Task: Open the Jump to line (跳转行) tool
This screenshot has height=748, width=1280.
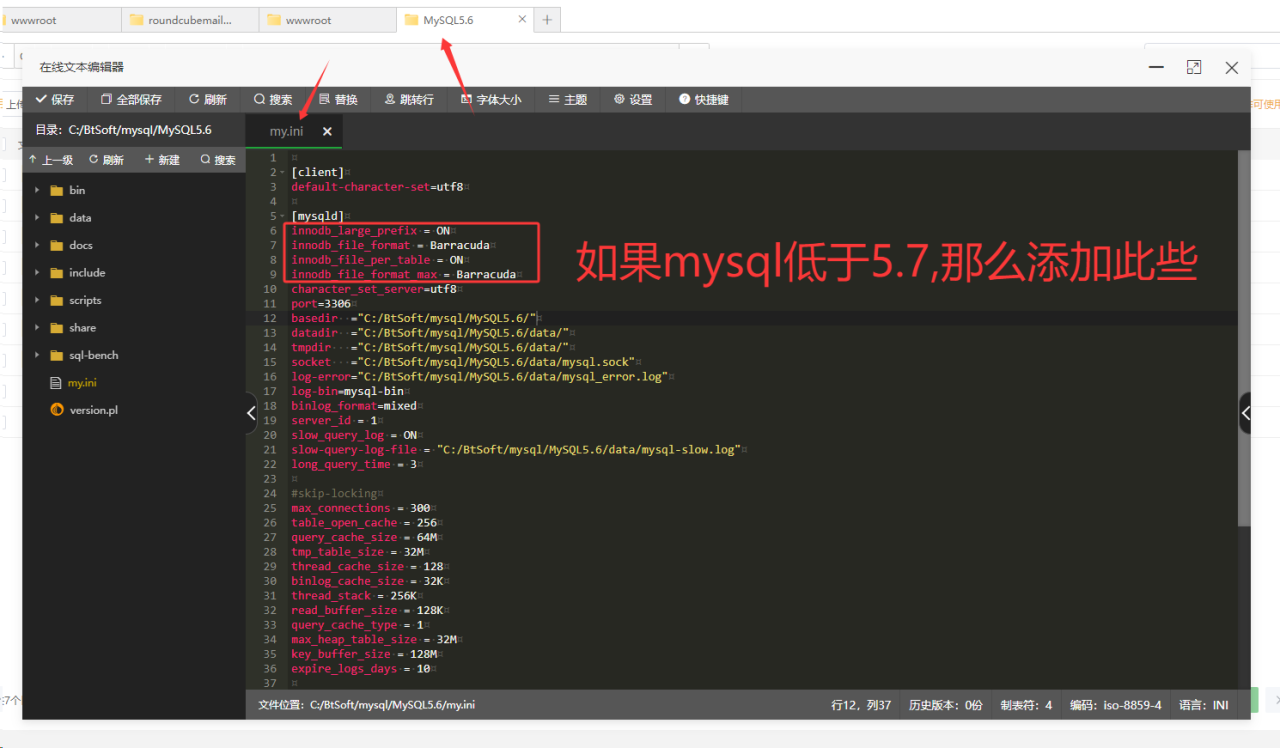Action: (x=409, y=100)
